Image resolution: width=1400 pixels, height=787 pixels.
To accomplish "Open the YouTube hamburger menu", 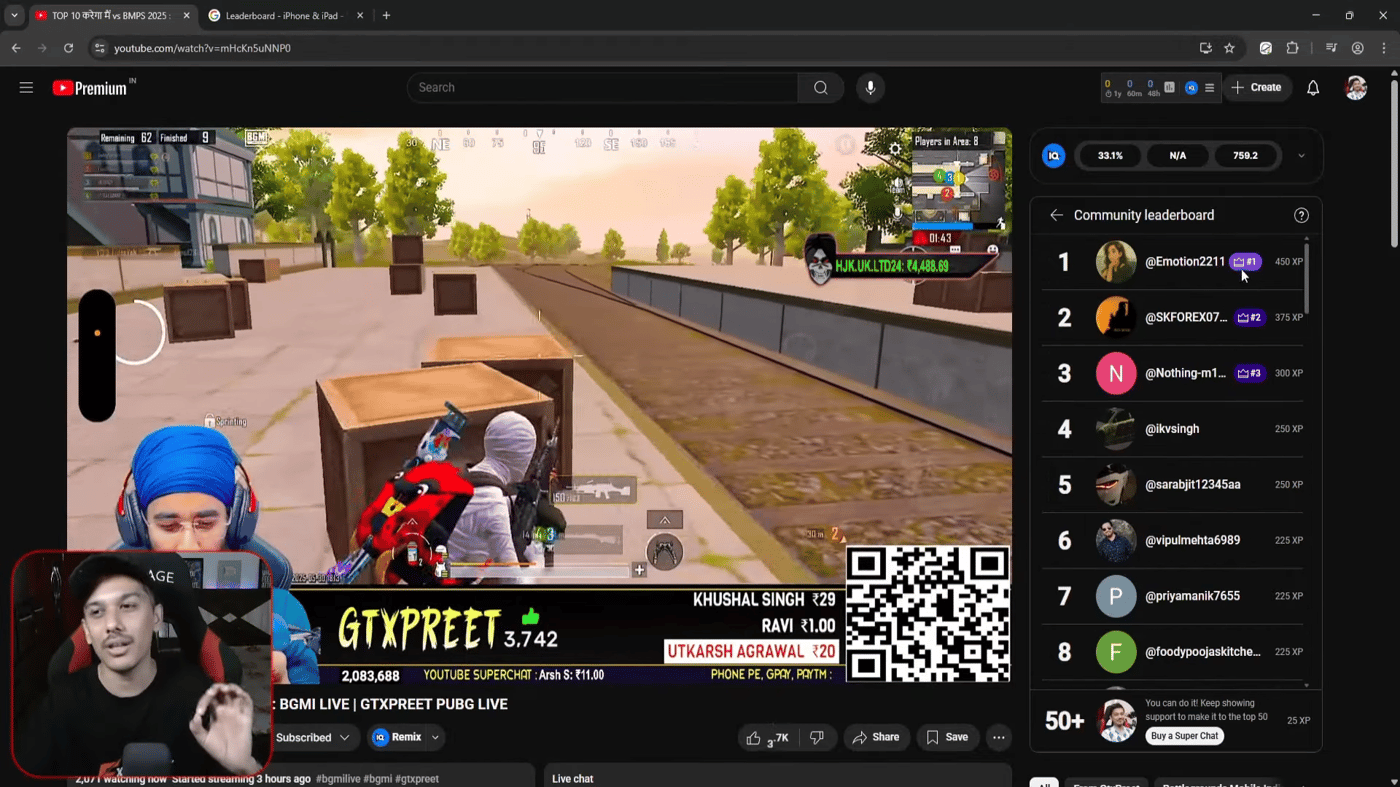I will tap(26, 87).
